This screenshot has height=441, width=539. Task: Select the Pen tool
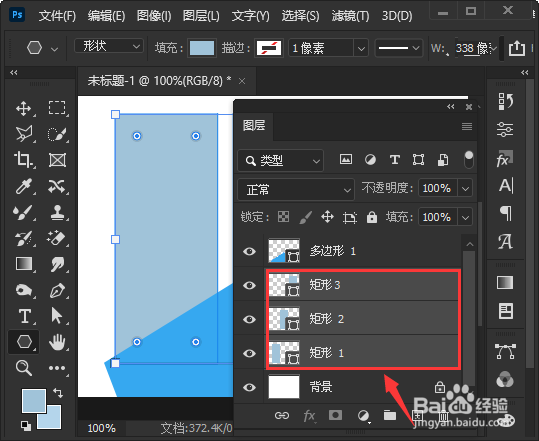tap(57, 290)
